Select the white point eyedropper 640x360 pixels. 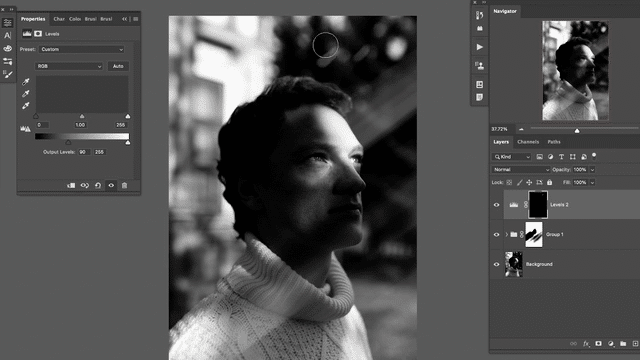click(26, 106)
